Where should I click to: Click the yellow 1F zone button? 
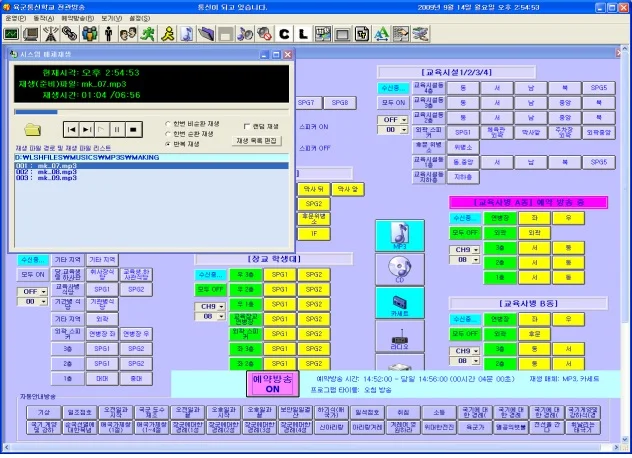point(314,233)
